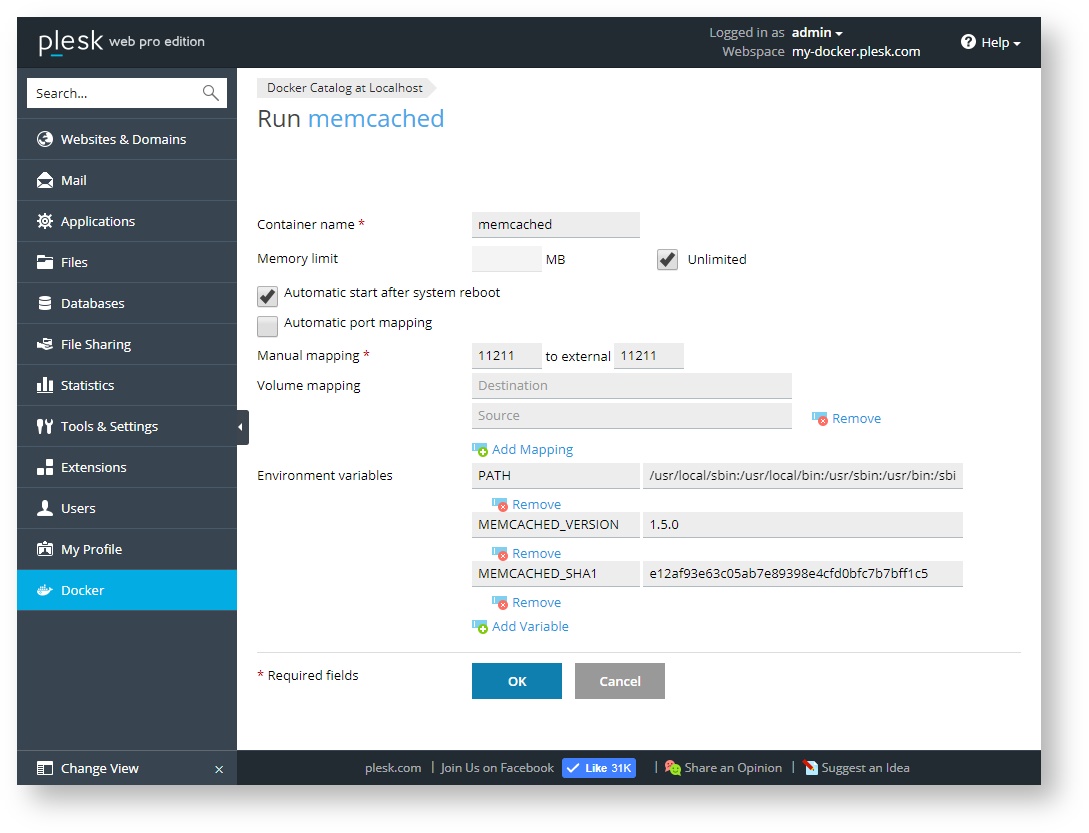This screenshot has height=833, width=1089.
Task: Go to Databases in sidebar menu
Action: (x=92, y=303)
